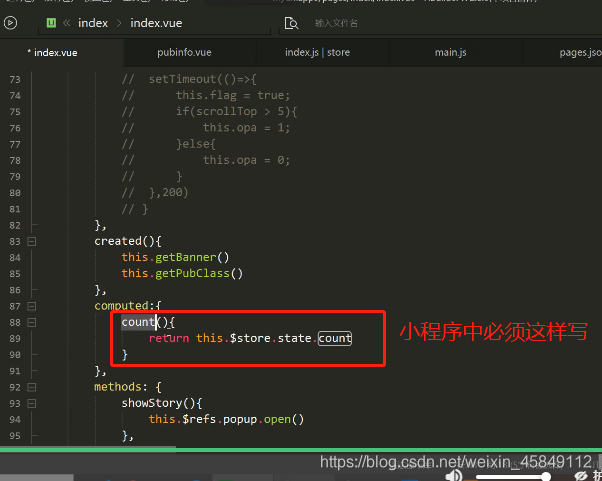
Task: Collapse the created() block at line 83
Action: [32, 241]
